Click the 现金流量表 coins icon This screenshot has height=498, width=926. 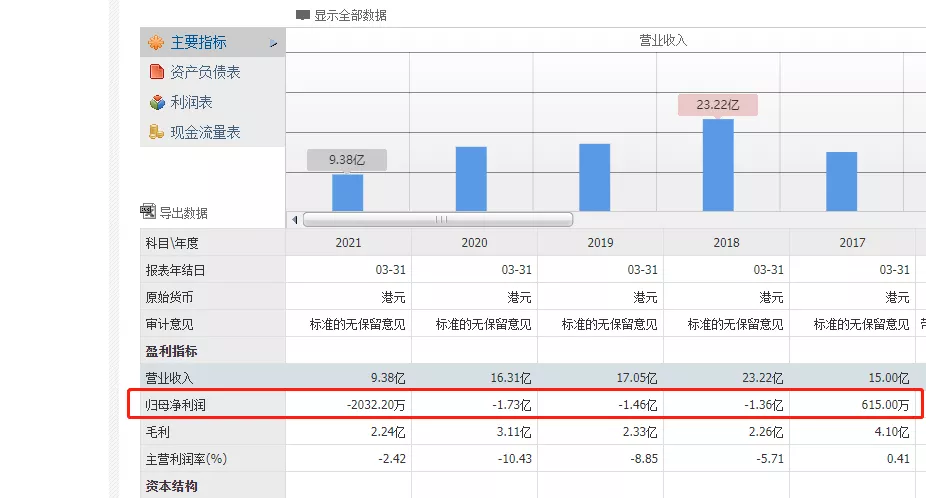click(x=156, y=132)
